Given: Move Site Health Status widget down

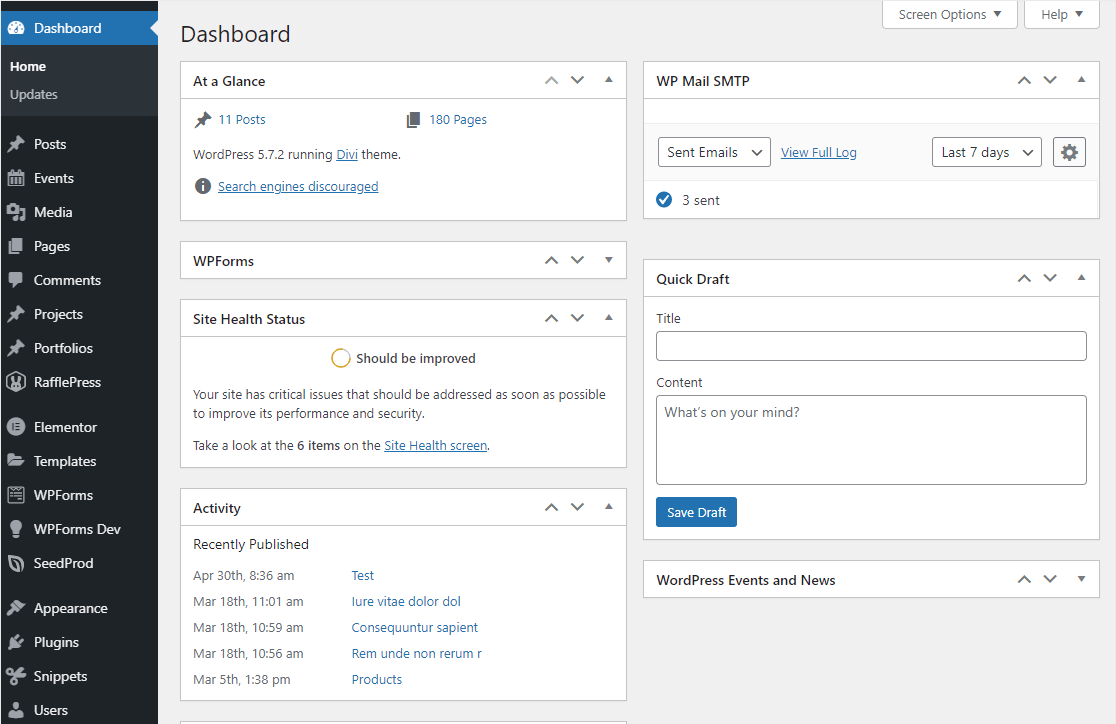Looking at the screenshot, I should [577, 318].
